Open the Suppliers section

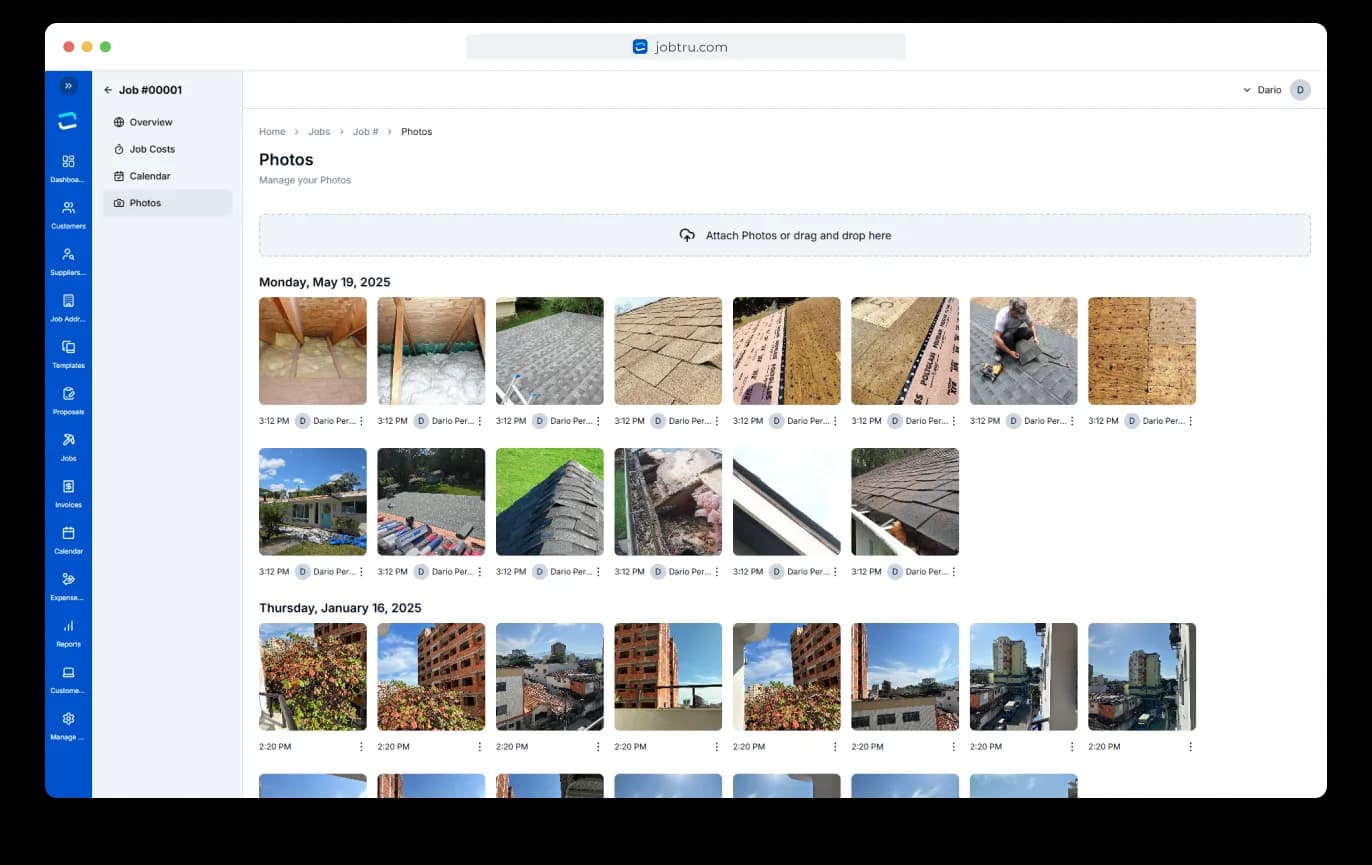point(68,259)
